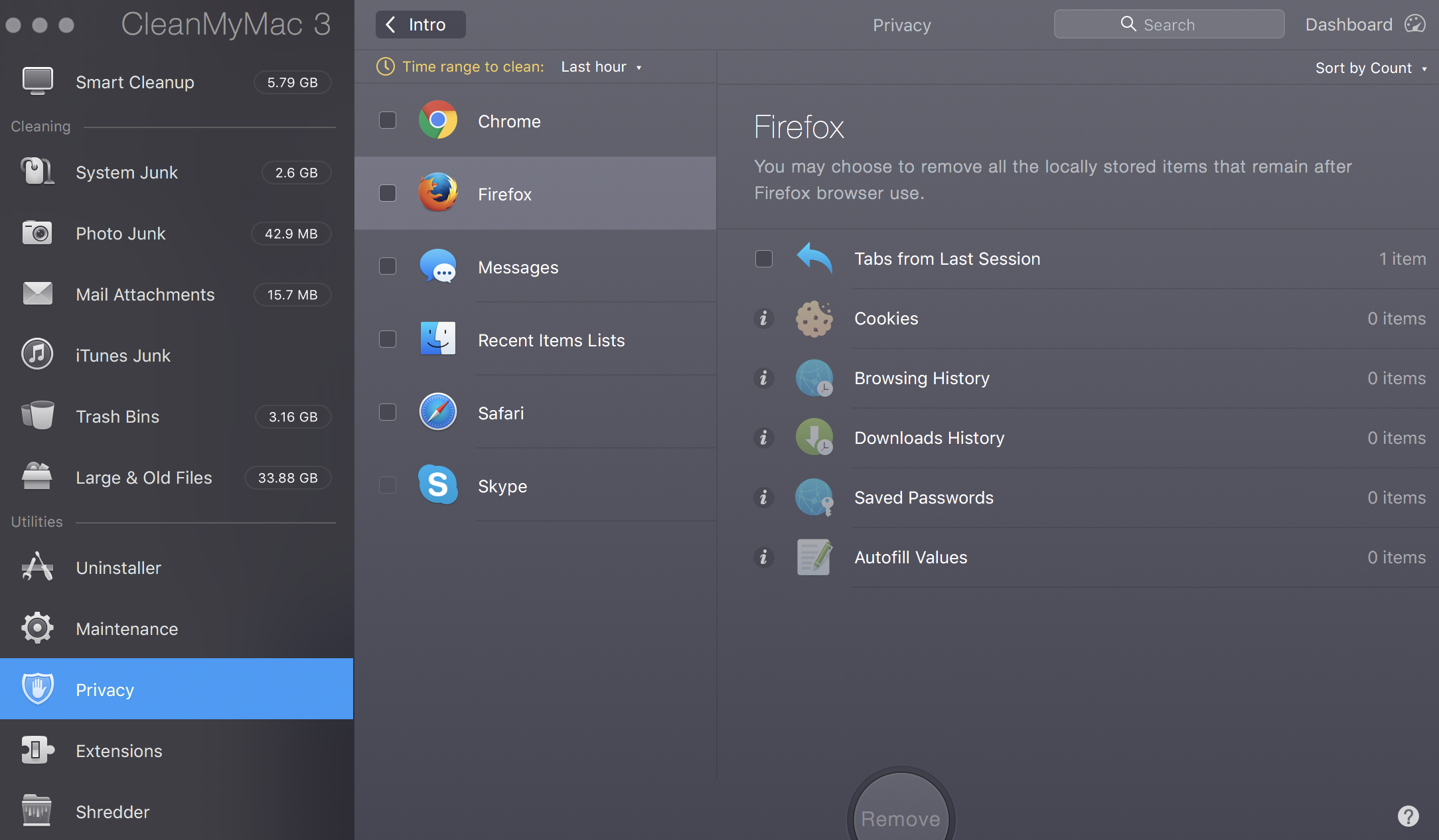
Task: Open the Sort by Count dropdown
Action: click(1371, 68)
